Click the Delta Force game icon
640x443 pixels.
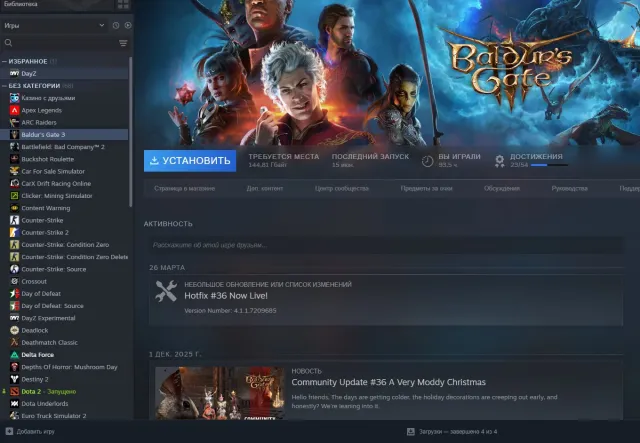pos(14,355)
